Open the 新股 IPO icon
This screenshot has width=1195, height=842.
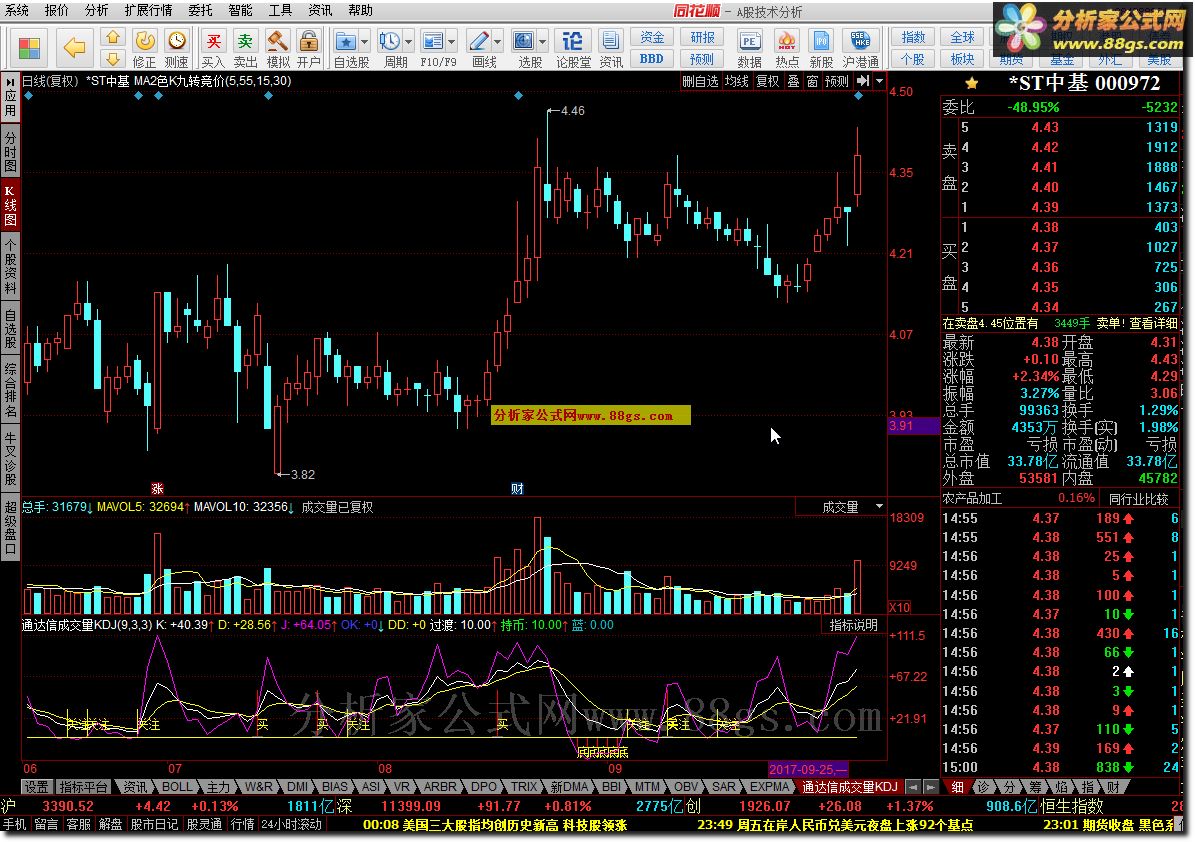(821, 49)
